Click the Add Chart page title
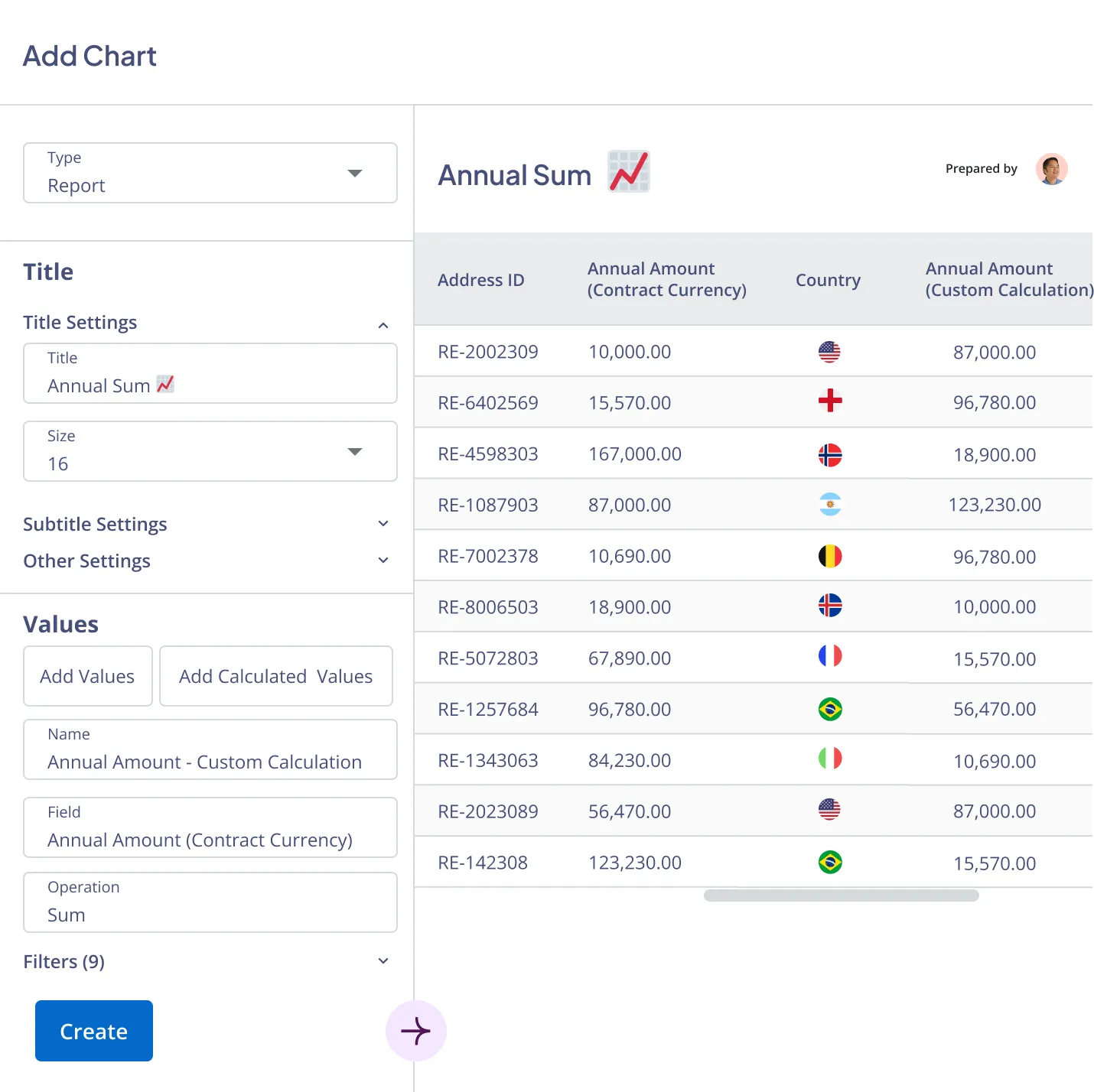The width and height of the screenshot is (1094, 1092). click(90, 56)
